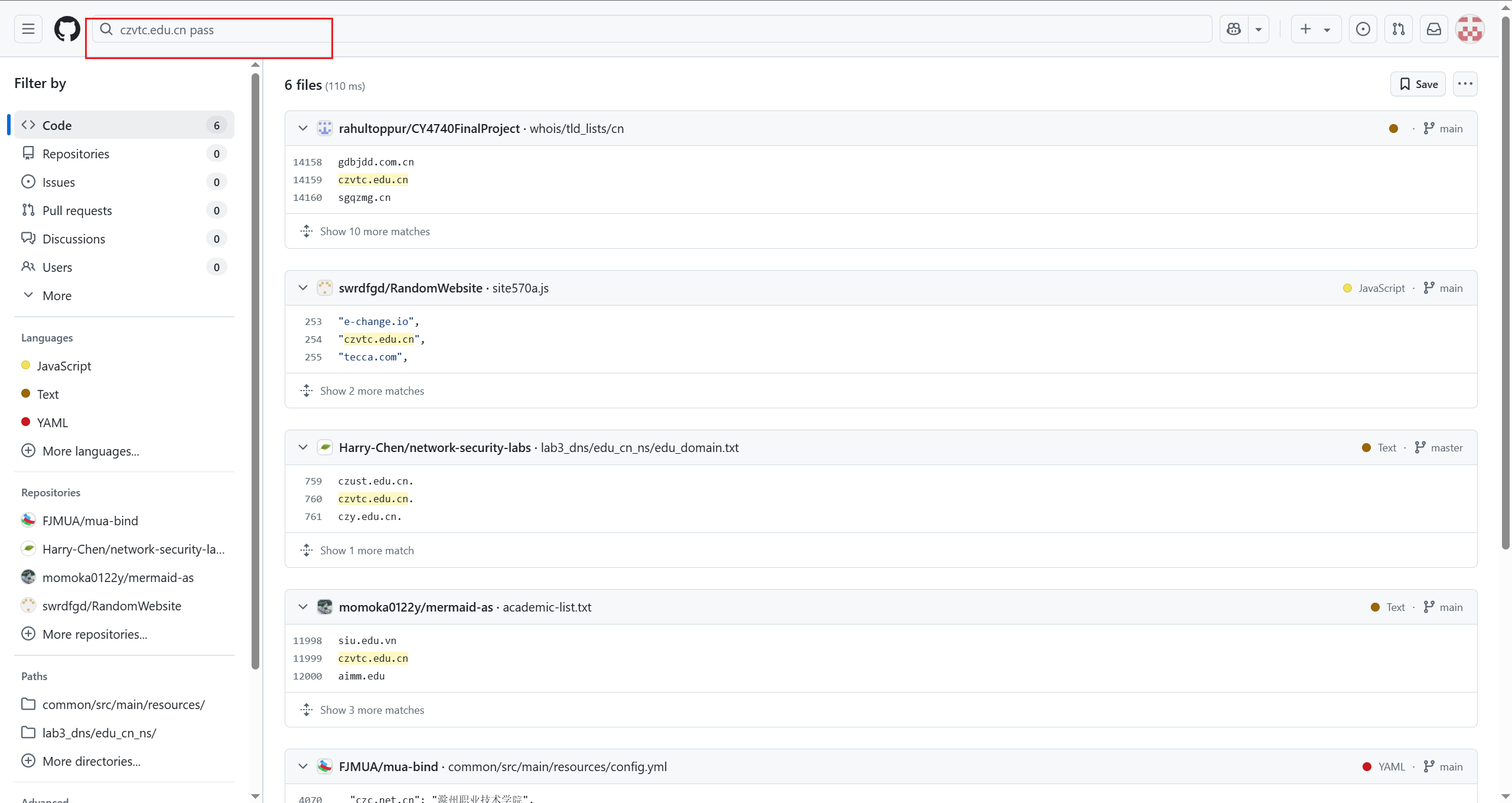Expand the More filter options
This screenshot has height=803, width=1512.
(x=57, y=295)
